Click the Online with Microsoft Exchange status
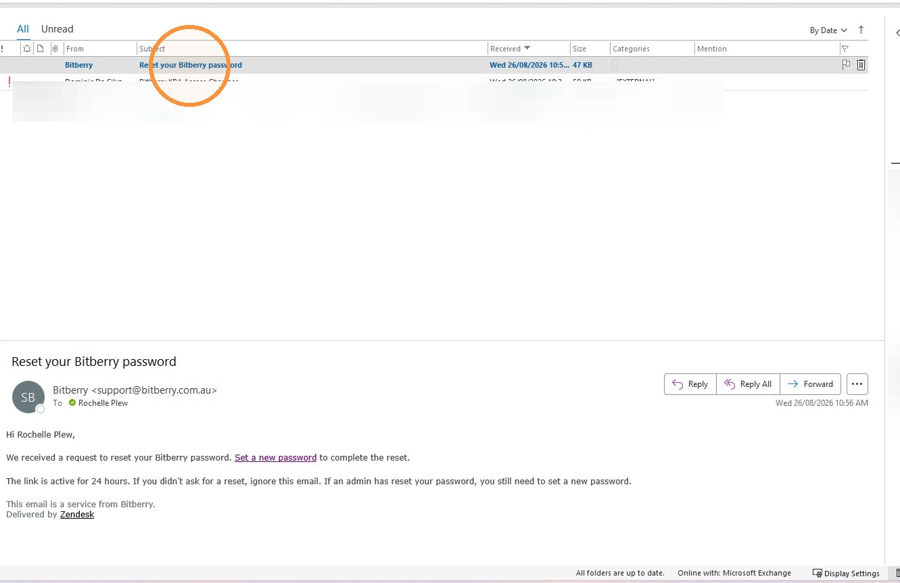This screenshot has width=900, height=583. 734,573
